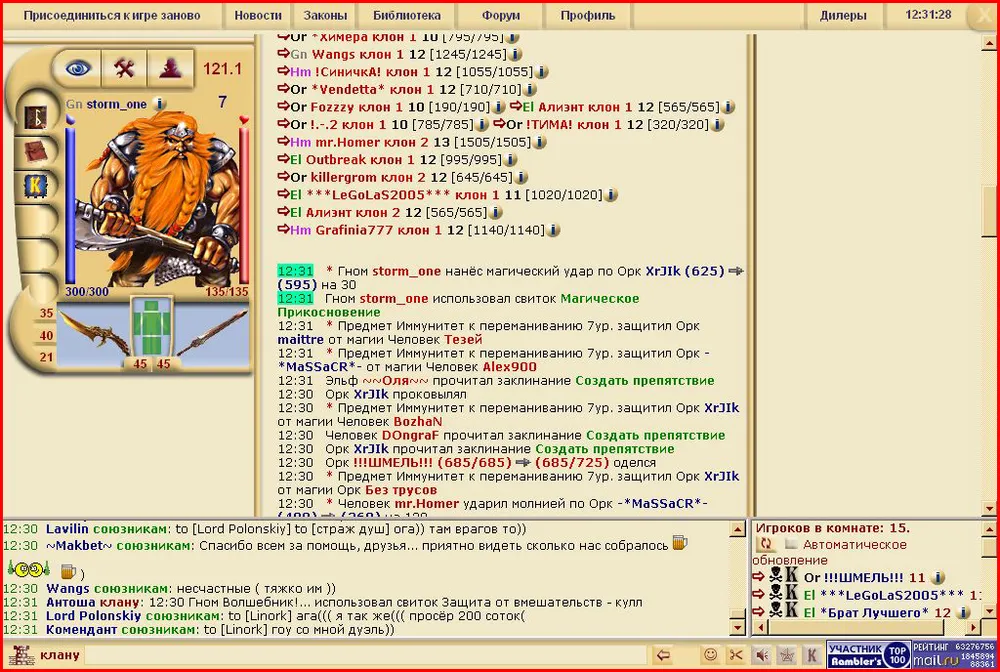Open the crossed hammers tools icon
This screenshot has width=1000, height=672.
tap(125, 67)
